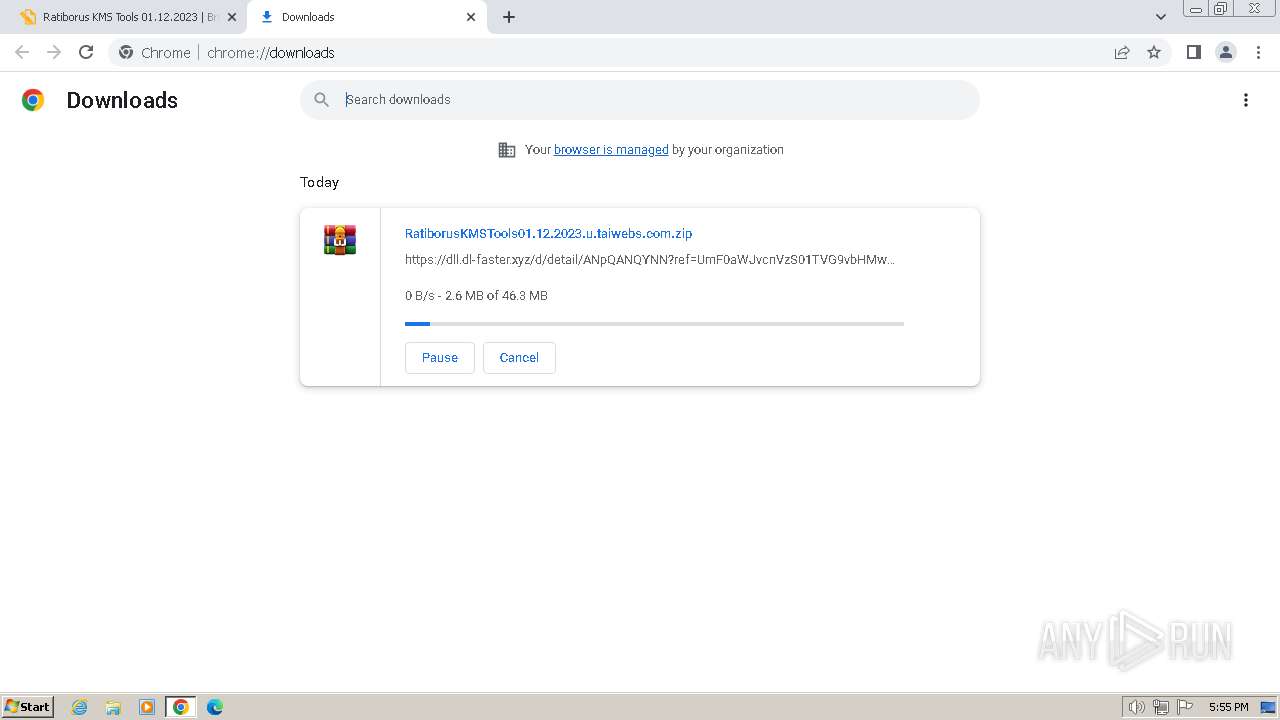Toggle the side panel
Viewport: 1280px width, 720px height.
[1193, 52]
